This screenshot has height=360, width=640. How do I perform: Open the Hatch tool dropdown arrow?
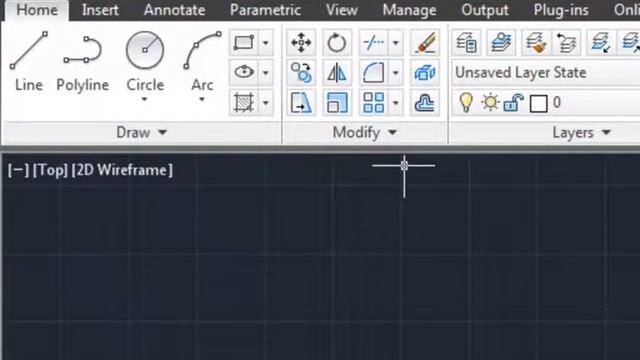(x=265, y=102)
